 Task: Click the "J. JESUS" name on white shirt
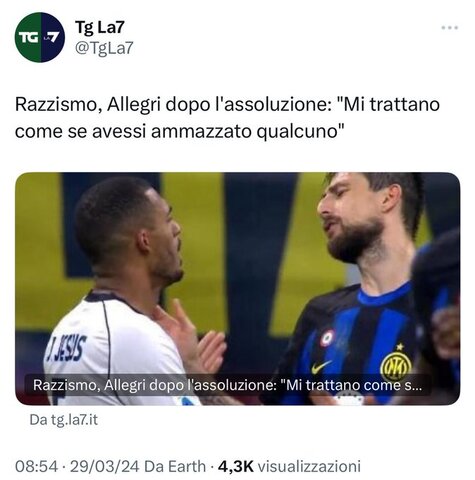point(66,349)
